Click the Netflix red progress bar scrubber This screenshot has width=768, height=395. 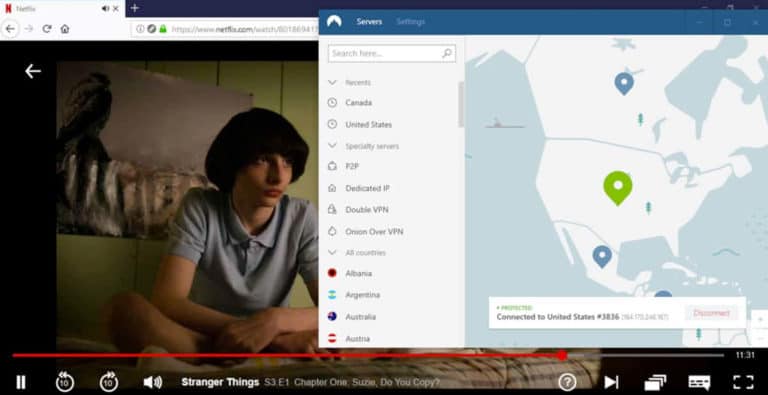(x=562, y=355)
